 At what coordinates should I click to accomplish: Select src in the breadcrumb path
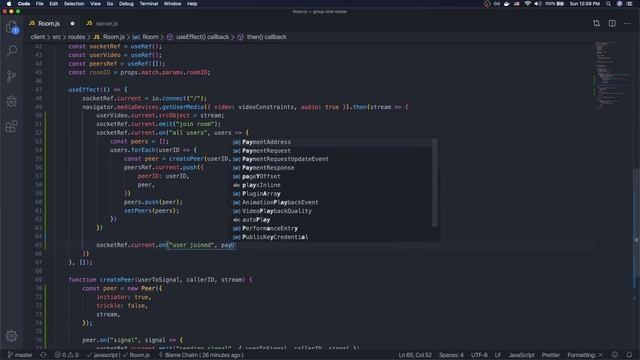pyautogui.click(x=57, y=37)
